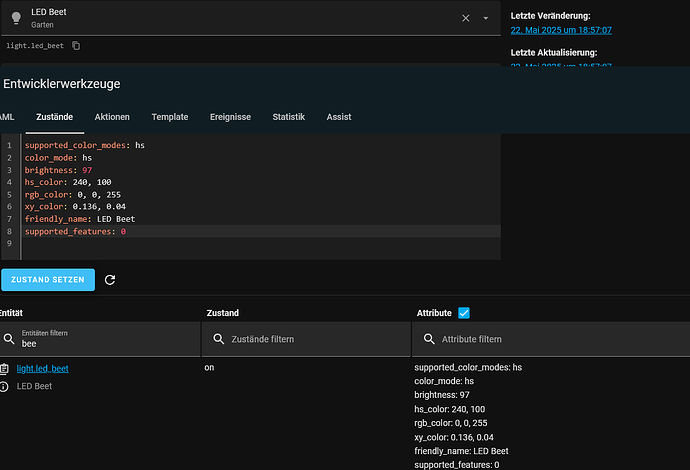Open the LED Beet entity dropdown arrow
This screenshot has width=690, height=470.
[486, 18]
